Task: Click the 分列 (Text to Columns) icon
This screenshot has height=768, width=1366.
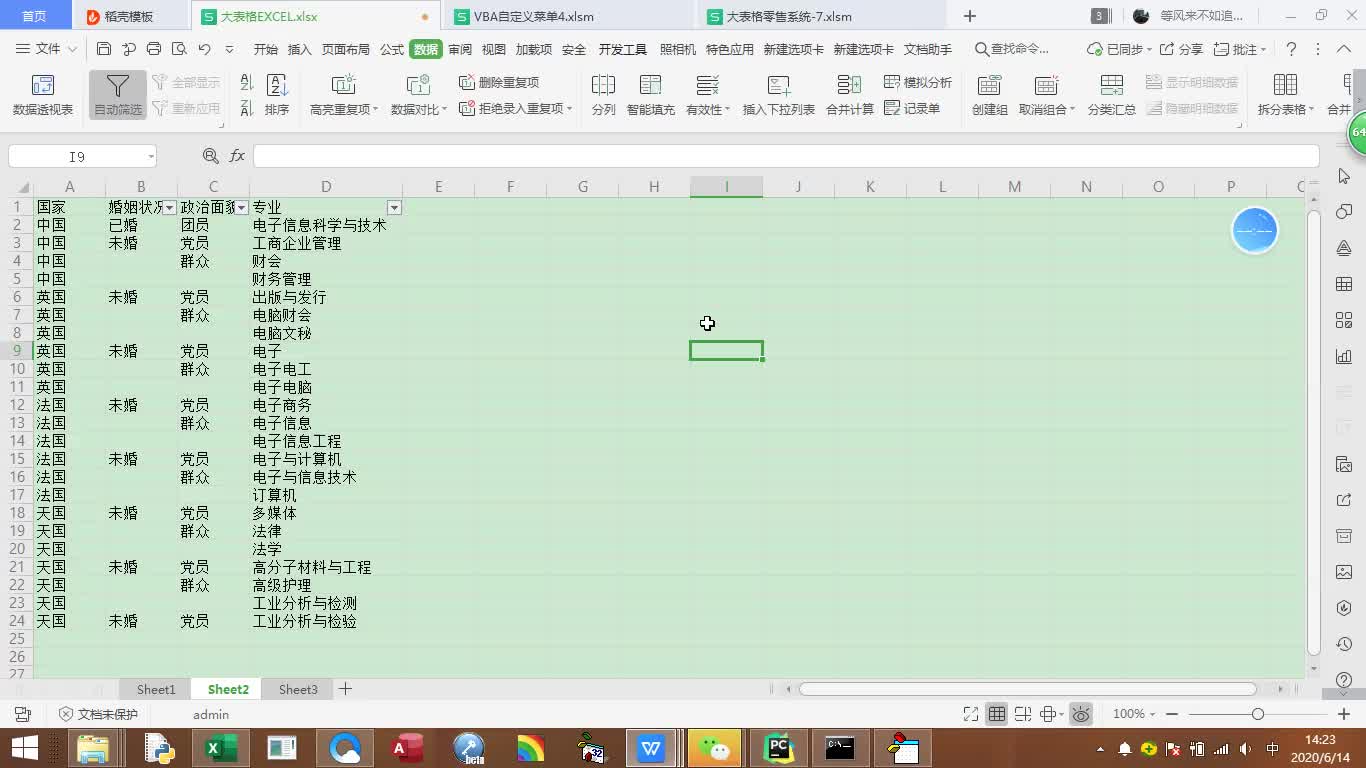Action: 604,94
